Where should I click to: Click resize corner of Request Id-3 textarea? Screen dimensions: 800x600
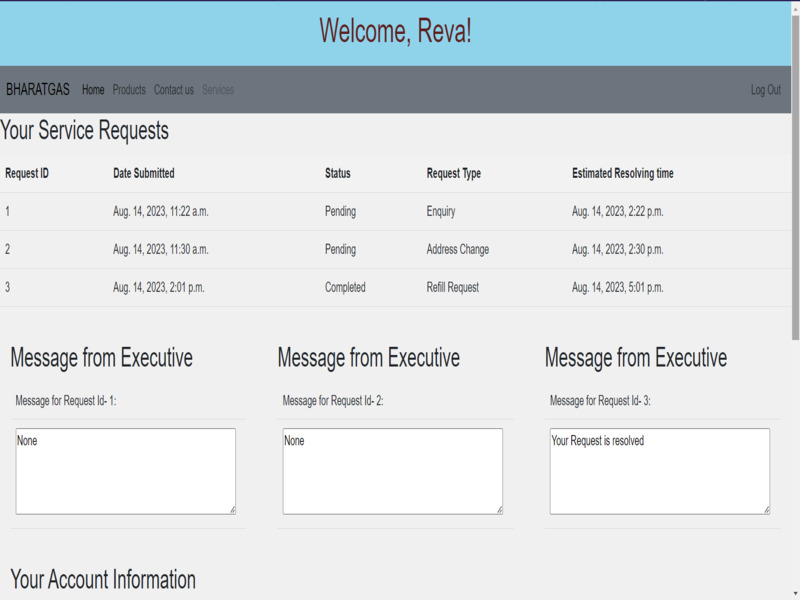coord(766,510)
